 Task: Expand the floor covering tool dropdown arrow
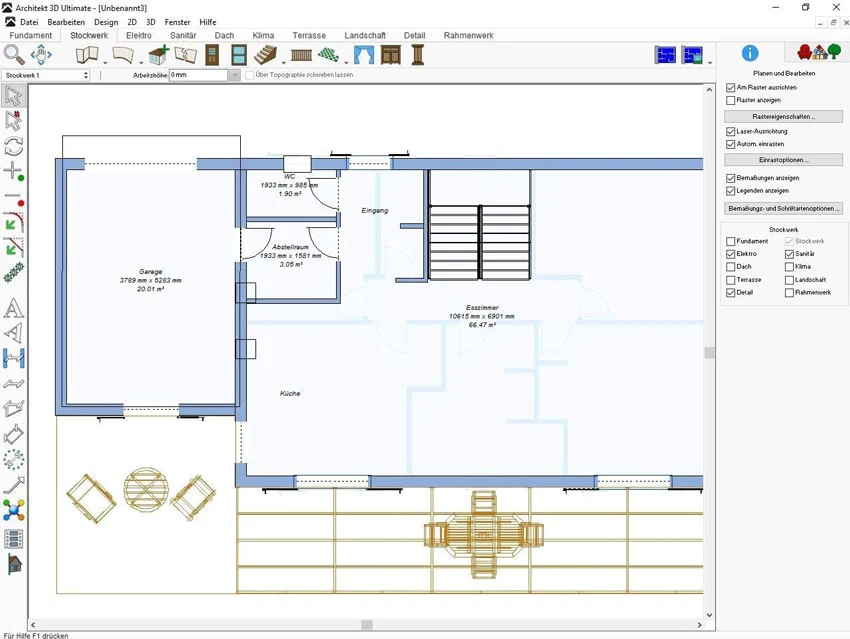click(x=346, y=62)
